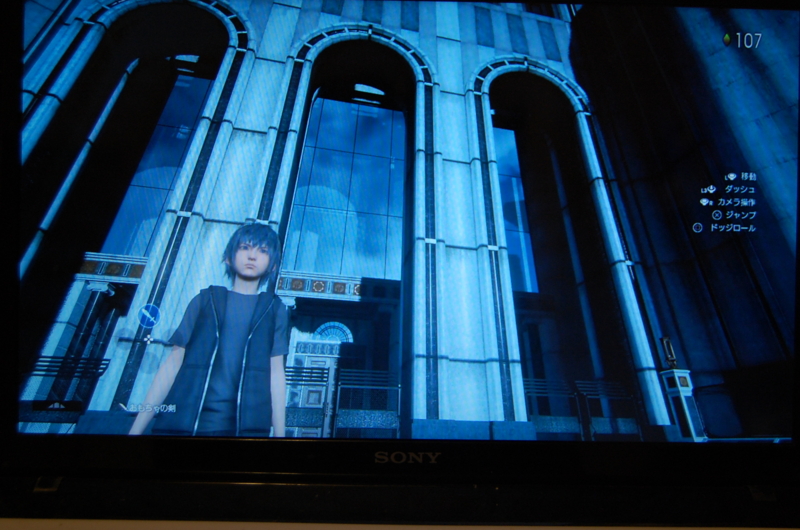This screenshot has height=530, width=800.
Task: Click the circle-shaped button icon beside ドッジロール
Action: (x=697, y=228)
